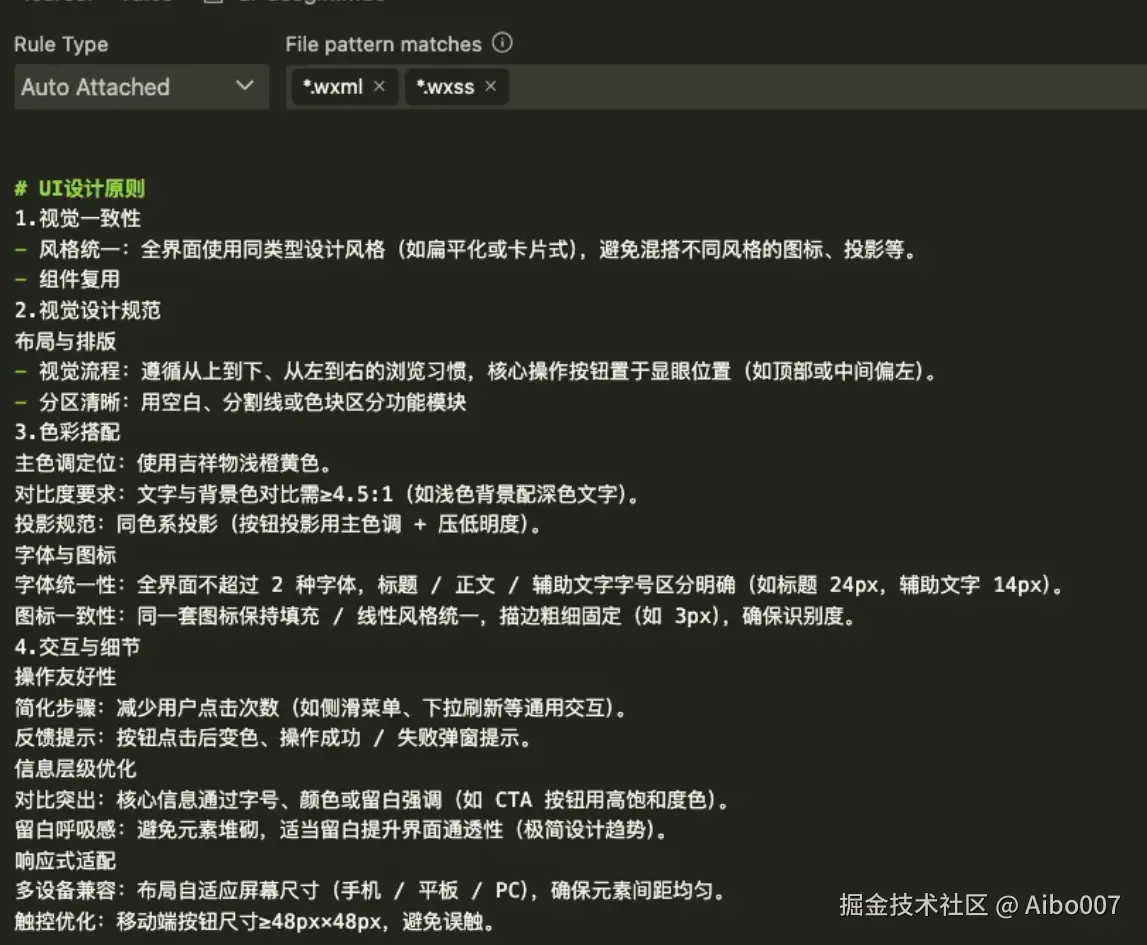Click the line '组件复用'
Viewport: 1147px width, 945px height.
tap(67, 279)
